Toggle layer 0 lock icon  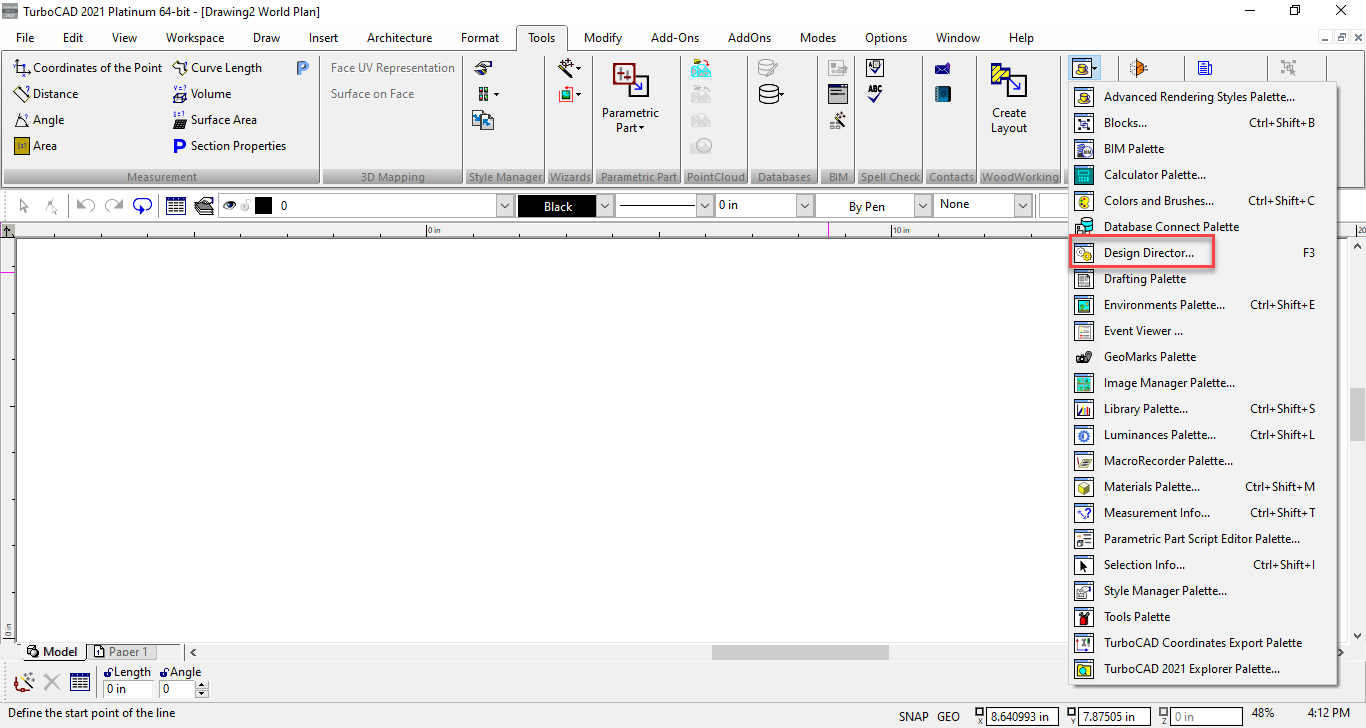pyautogui.click(x=245, y=206)
